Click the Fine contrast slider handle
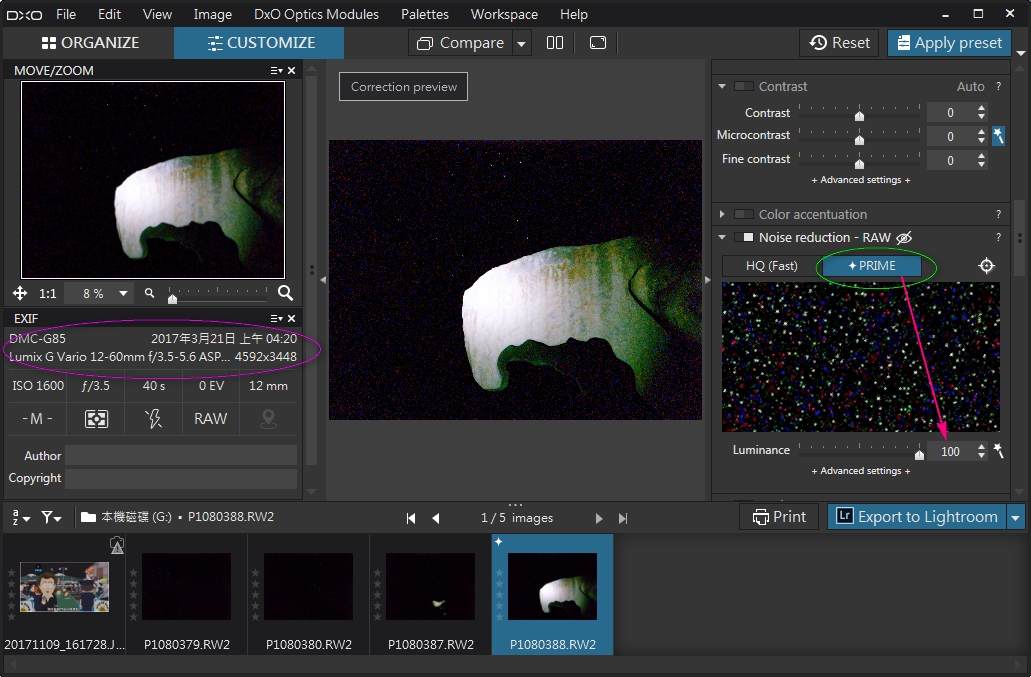1031x677 pixels. (859, 164)
